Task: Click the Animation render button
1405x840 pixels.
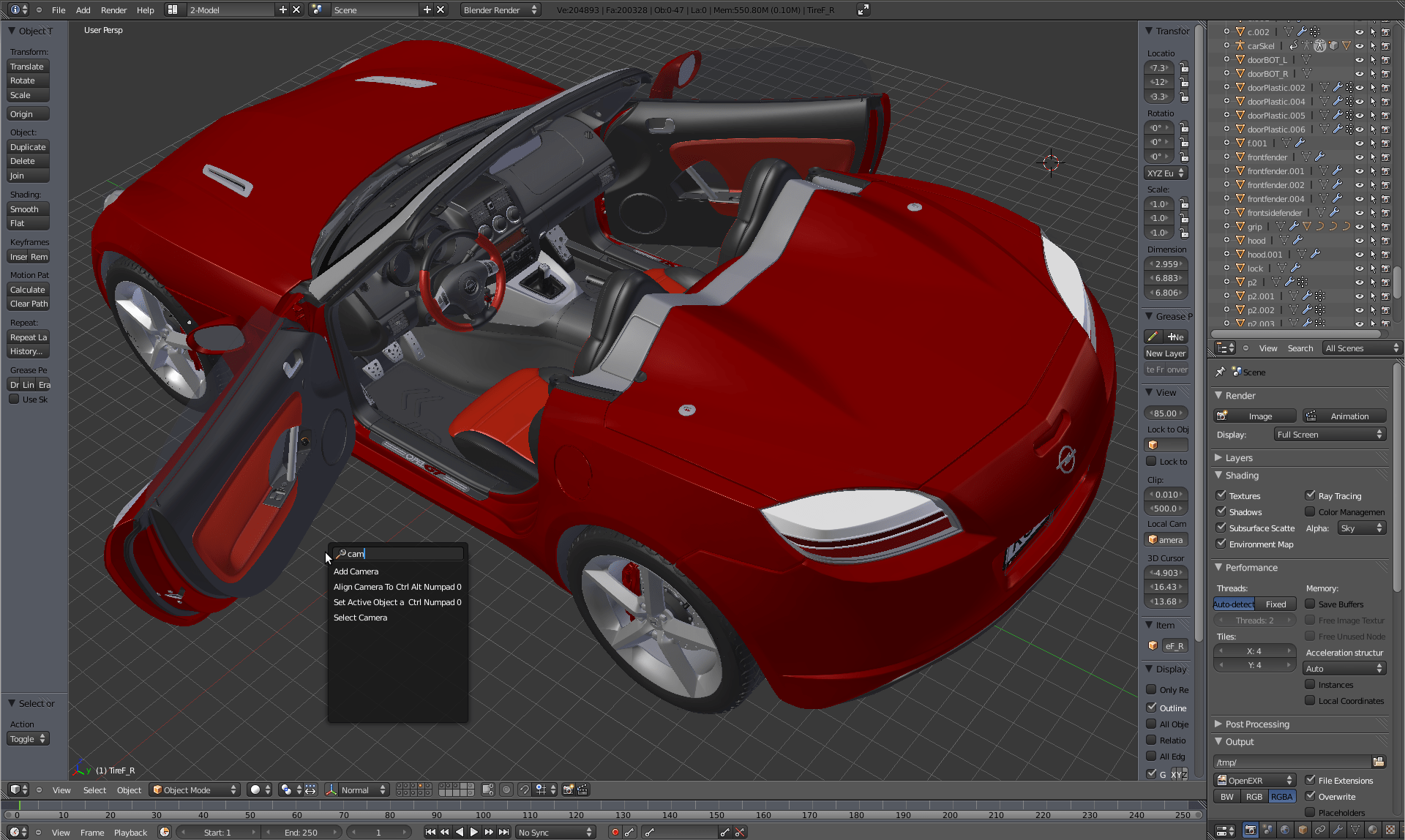Action: click(x=1344, y=416)
